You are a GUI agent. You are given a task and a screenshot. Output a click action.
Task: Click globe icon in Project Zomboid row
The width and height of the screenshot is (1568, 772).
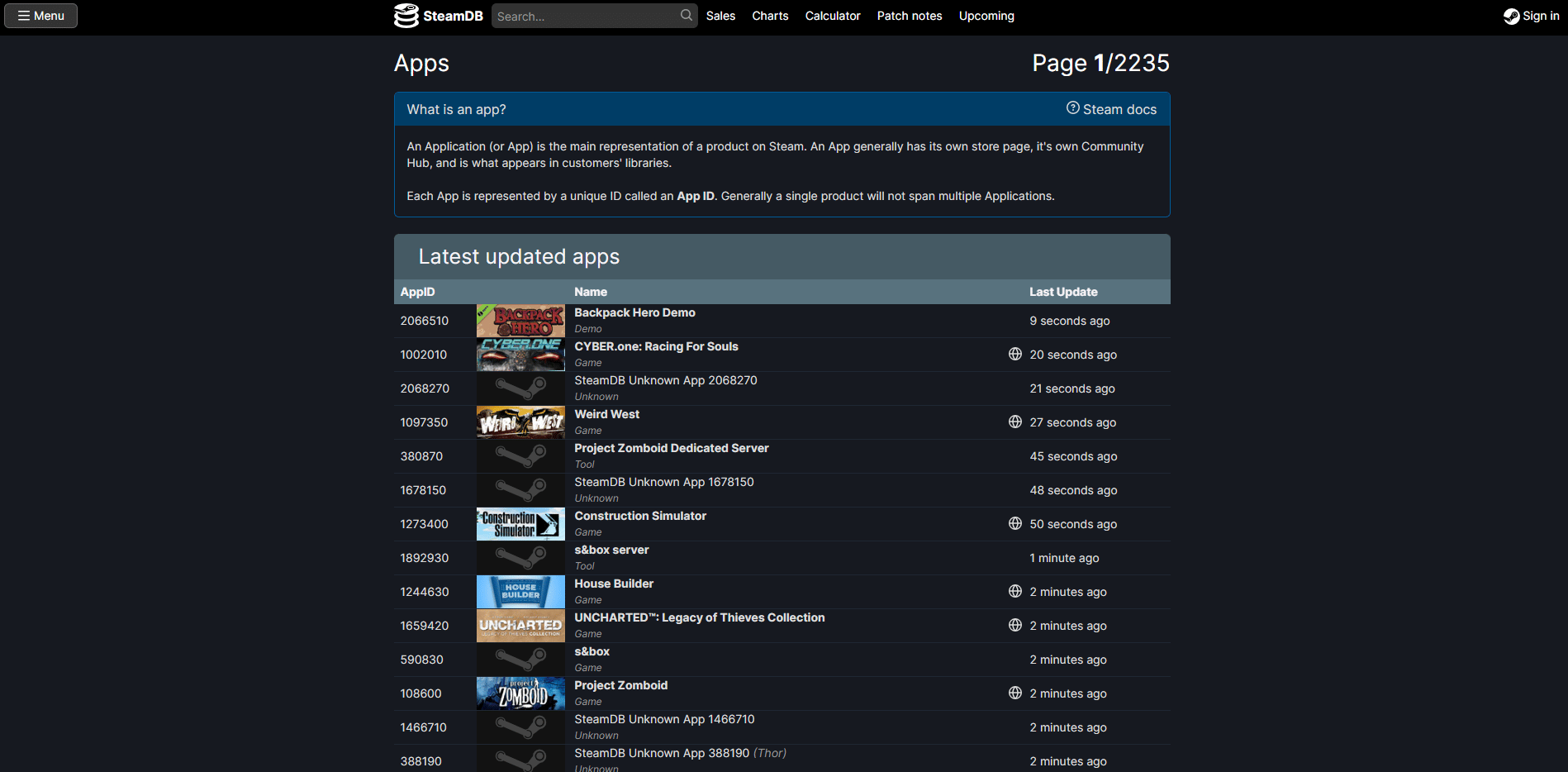coord(1015,693)
